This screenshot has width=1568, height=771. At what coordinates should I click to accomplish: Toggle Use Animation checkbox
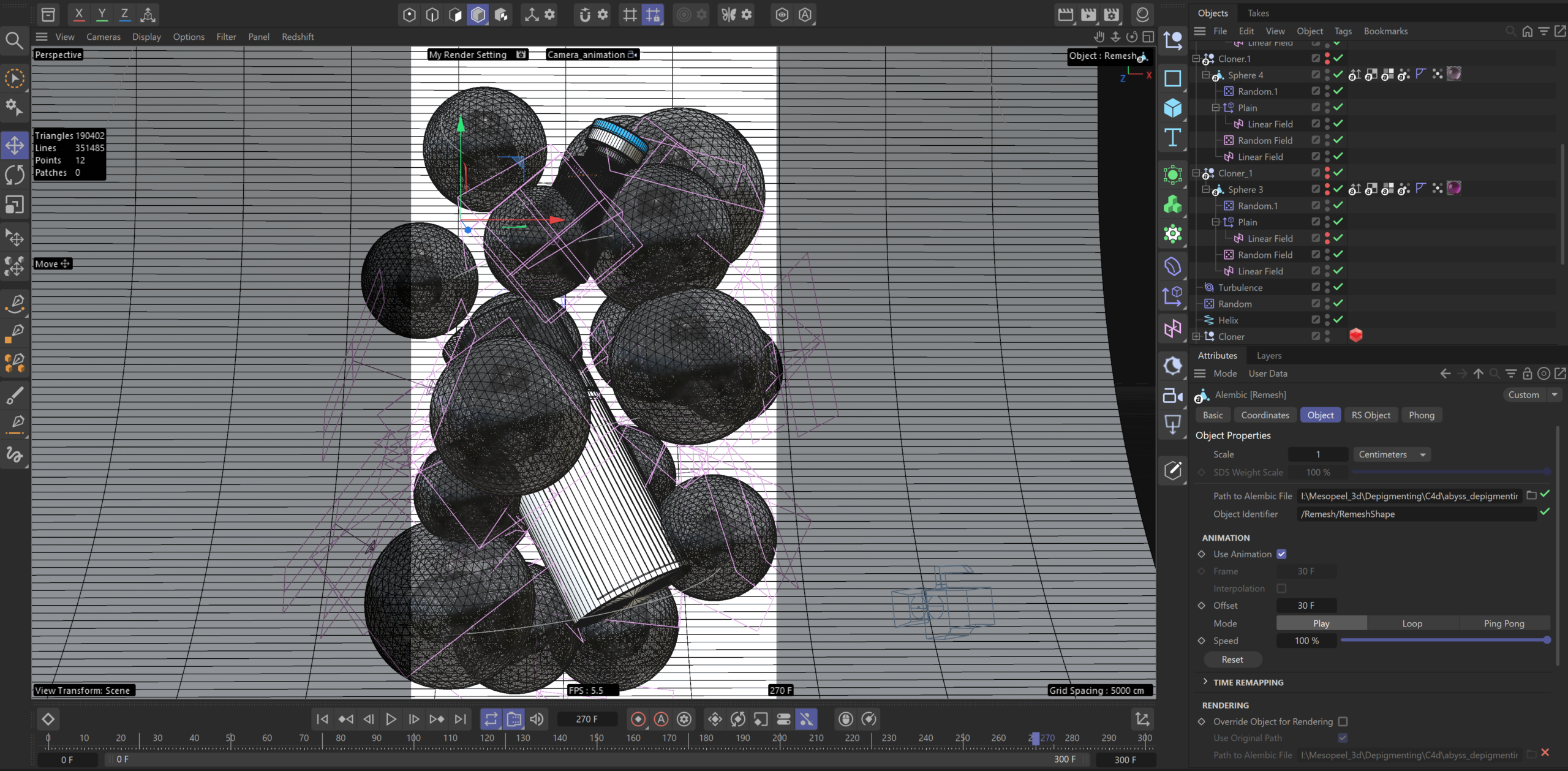pyautogui.click(x=1281, y=554)
